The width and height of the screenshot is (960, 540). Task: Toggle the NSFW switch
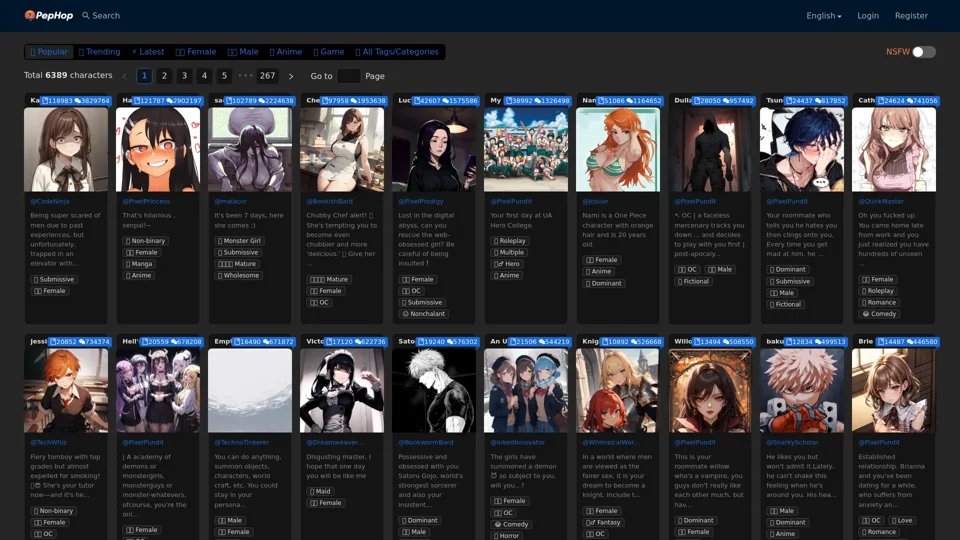pyautogui.click(x=924, y=52)
